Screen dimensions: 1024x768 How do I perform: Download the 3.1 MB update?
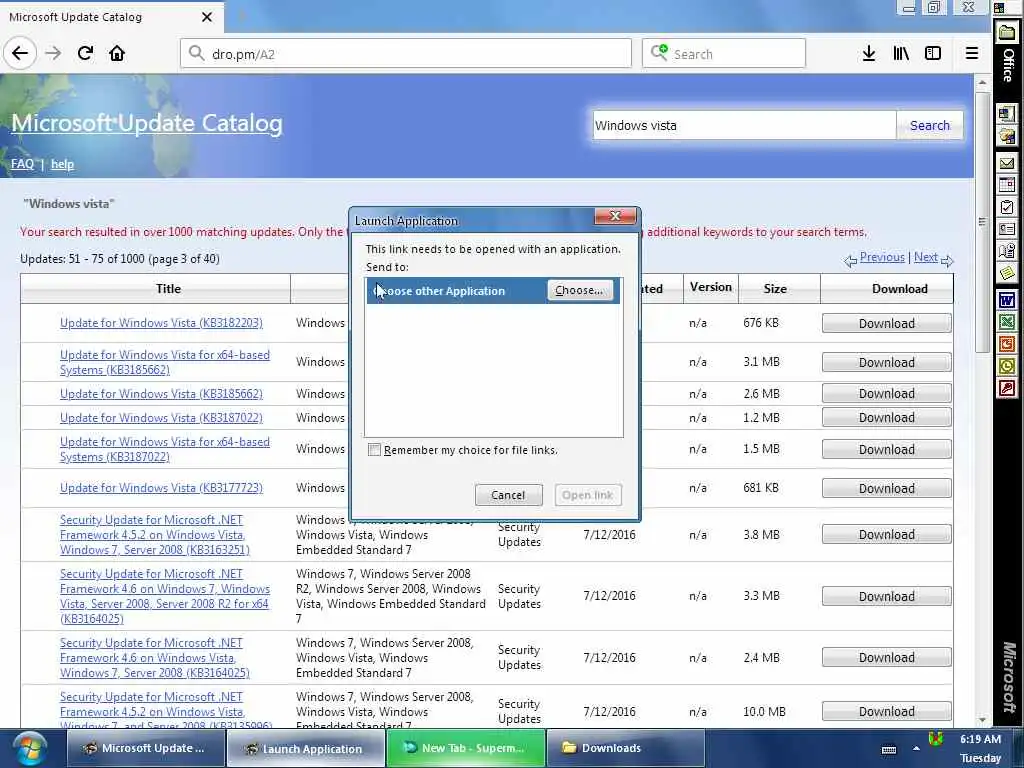(886, 362)
